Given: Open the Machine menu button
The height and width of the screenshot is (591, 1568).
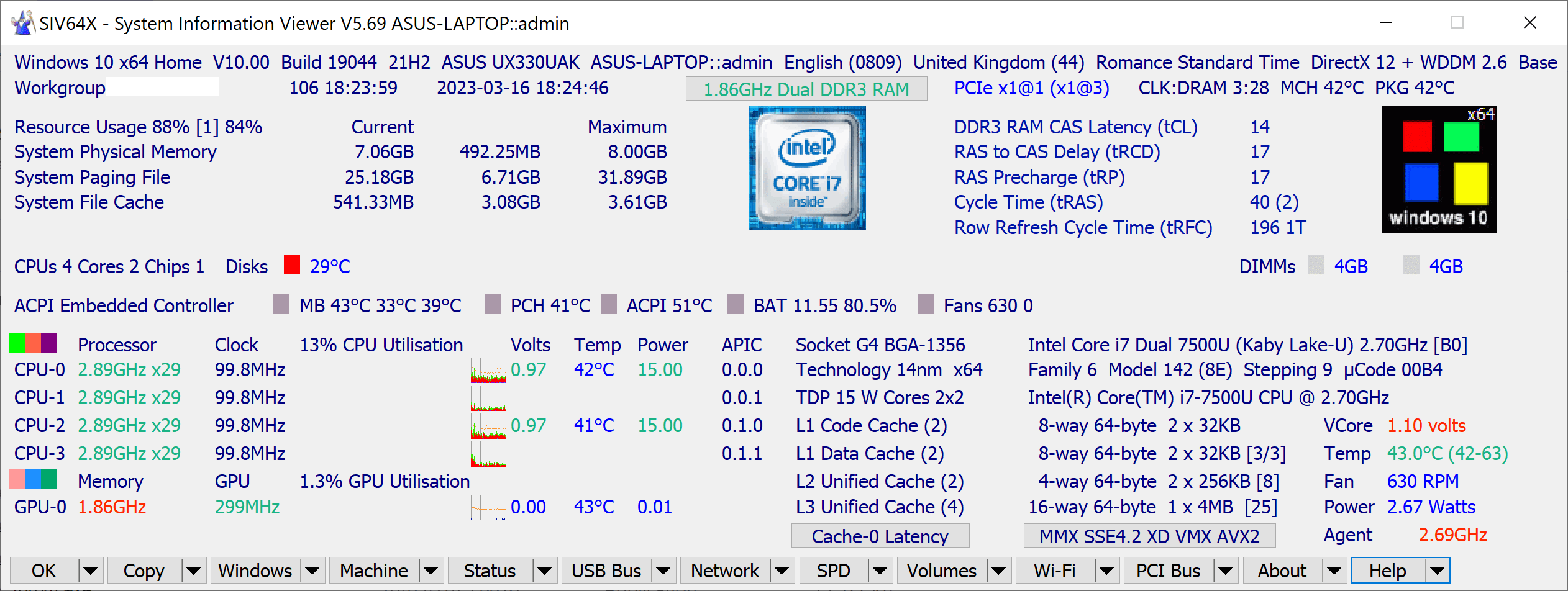Looking at the screenshot, I should (x=374, y=571).
